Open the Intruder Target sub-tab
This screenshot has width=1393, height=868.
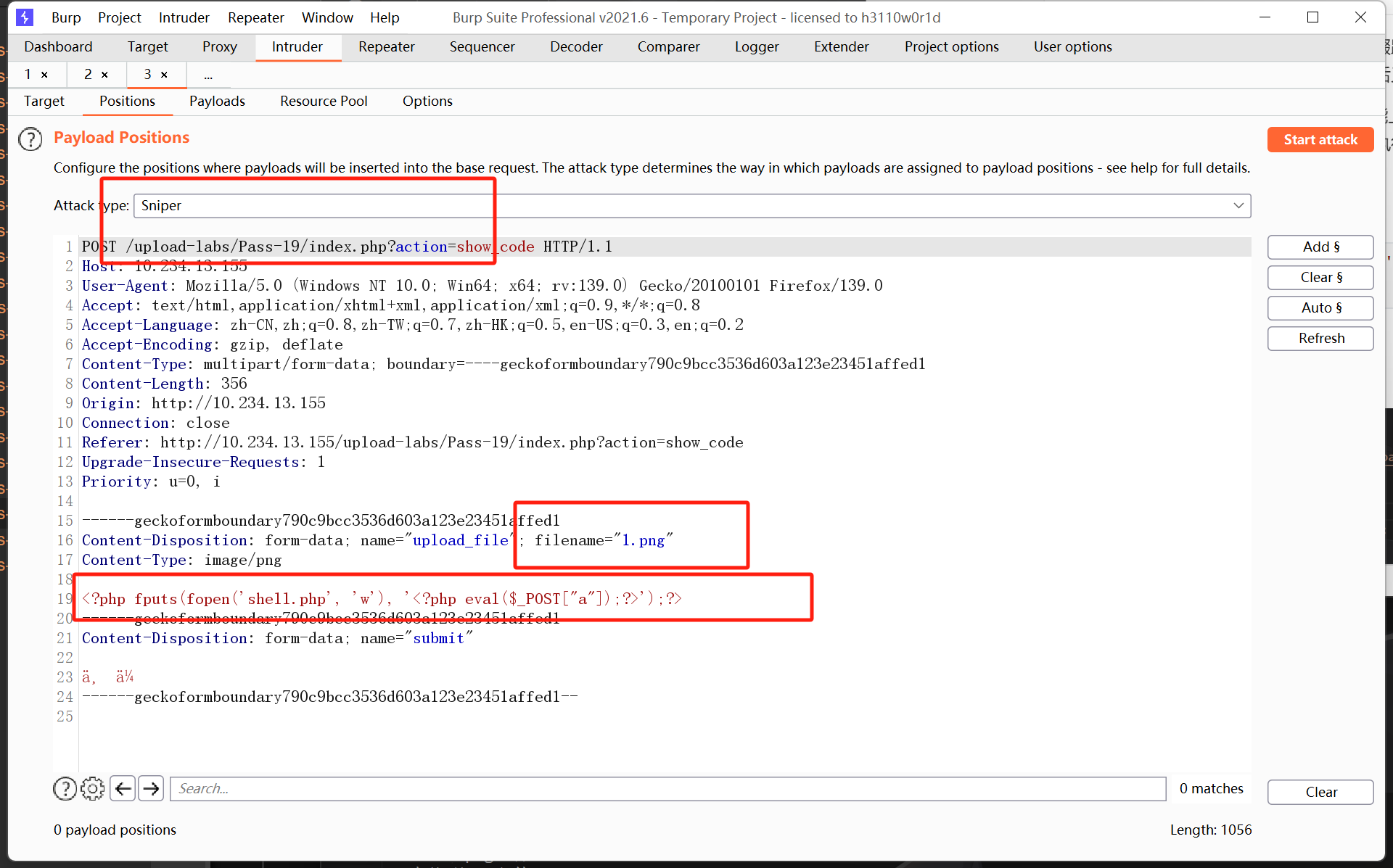pyautogui.click(x=44, y=102)
